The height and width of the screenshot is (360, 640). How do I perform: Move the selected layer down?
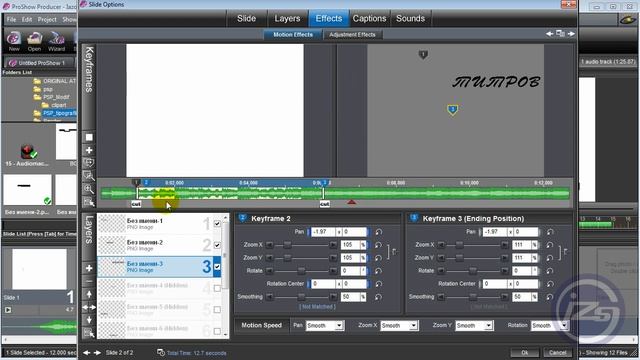coord(89,320)
